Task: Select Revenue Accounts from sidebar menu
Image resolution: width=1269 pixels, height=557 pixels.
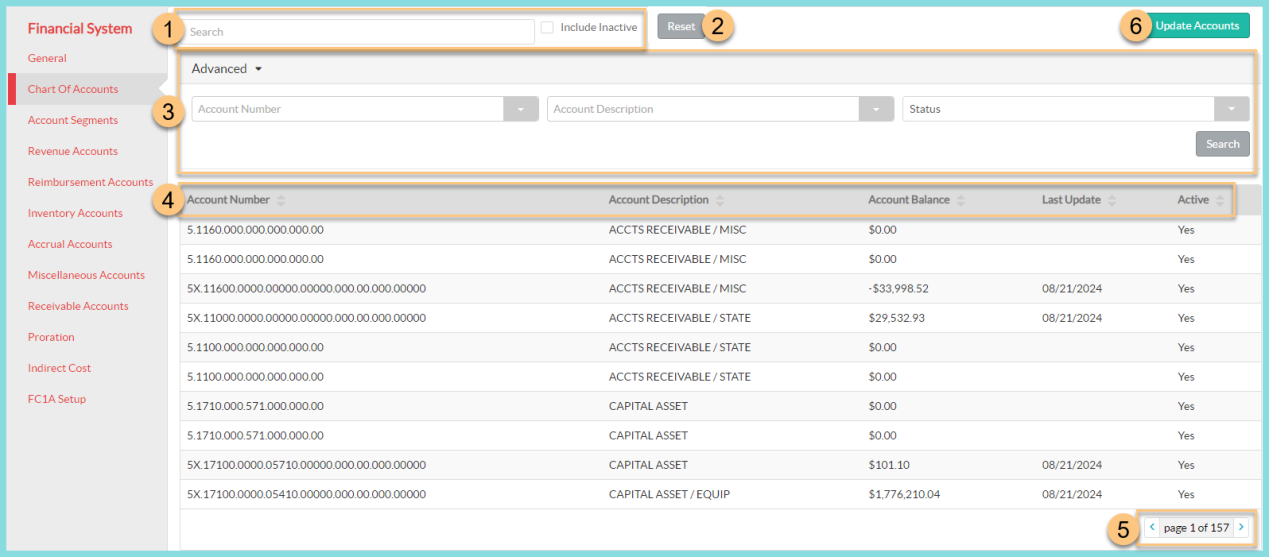Action: click(x=73, y=151)
